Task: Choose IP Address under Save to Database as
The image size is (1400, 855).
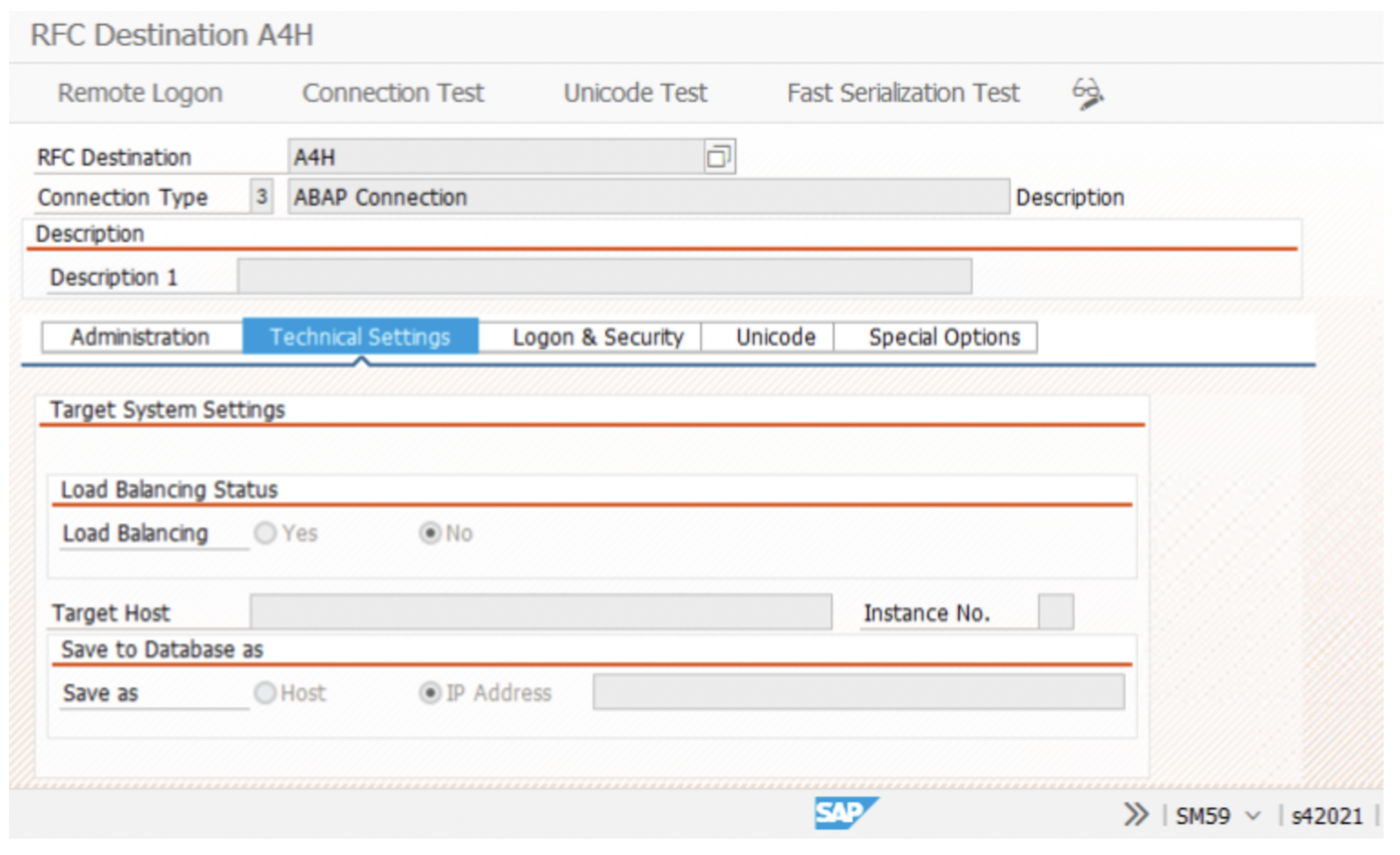Action: click(x=430, y=693)
